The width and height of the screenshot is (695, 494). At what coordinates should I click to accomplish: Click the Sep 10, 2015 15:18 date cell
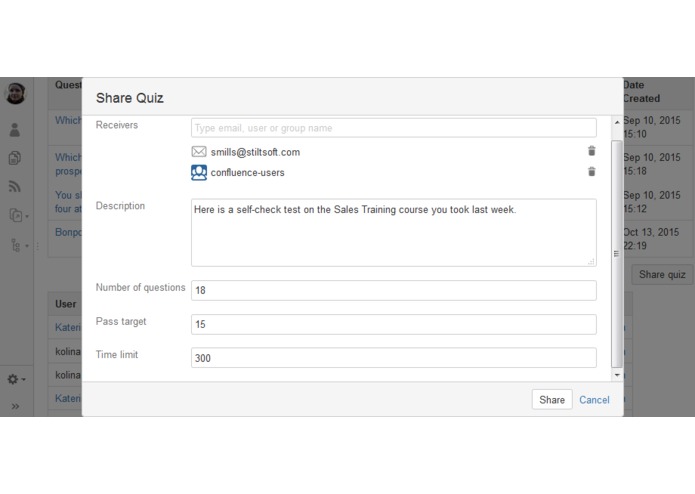(x=652, y=164)
